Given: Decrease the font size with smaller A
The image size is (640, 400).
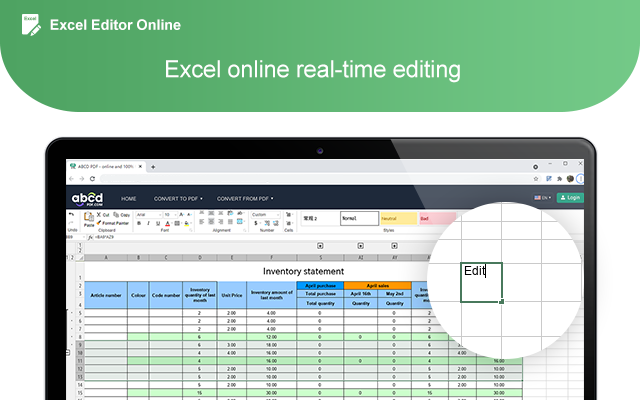Looking at the screenshot, I should tap(189, 215).
